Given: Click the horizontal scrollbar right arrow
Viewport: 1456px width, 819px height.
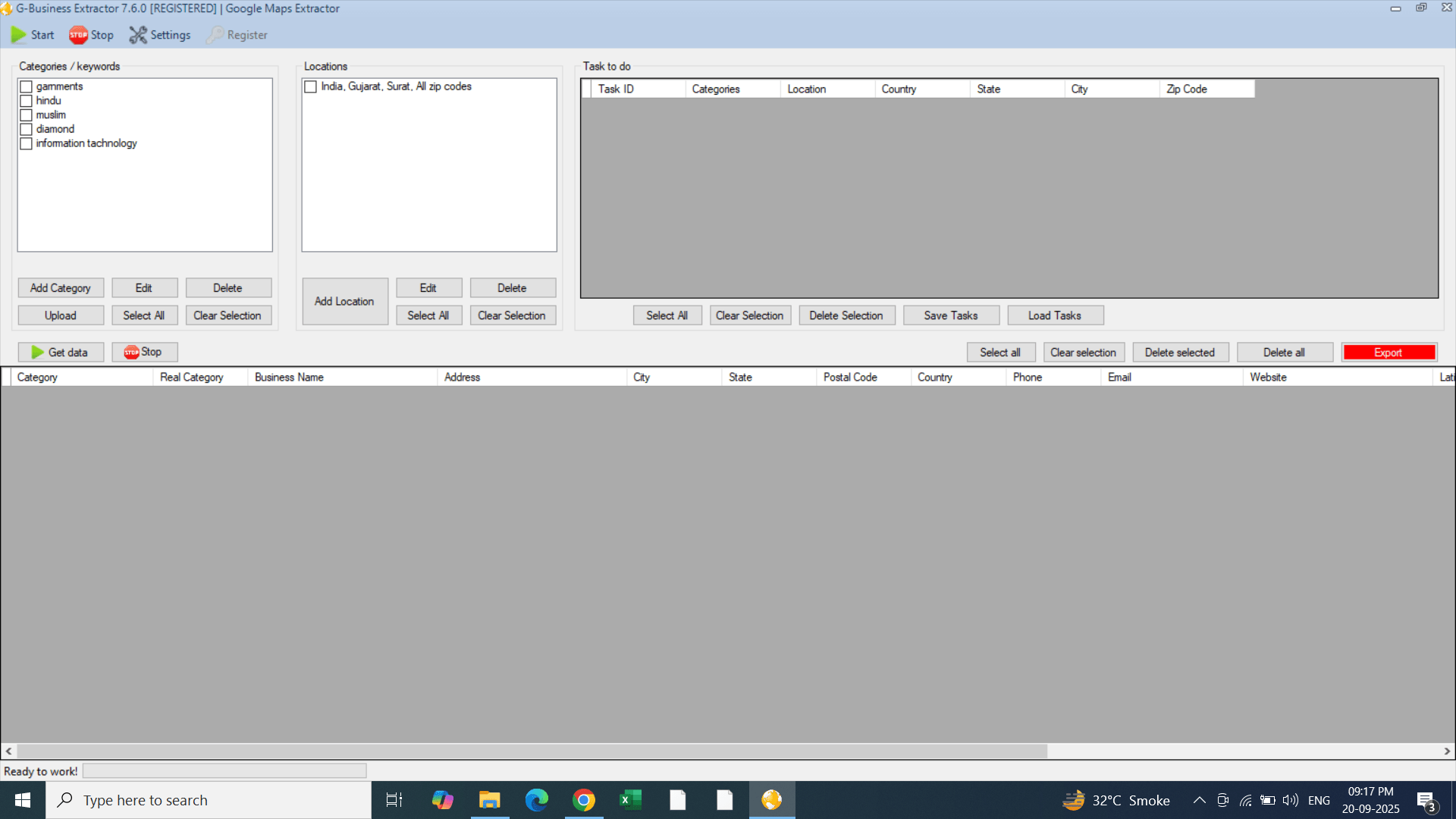Looking at the screenshot, I should click(x=1447, y=751).
